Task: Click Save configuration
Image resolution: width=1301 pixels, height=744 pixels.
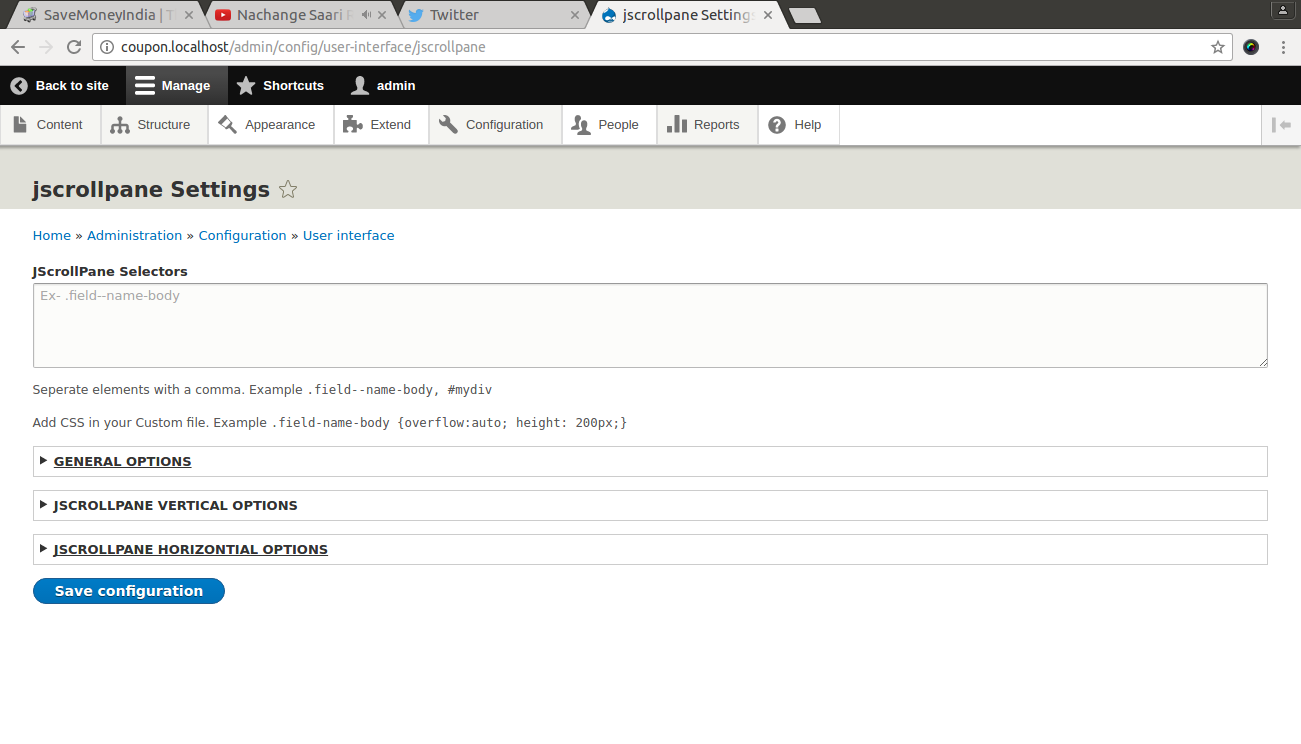Action: click(128, 591)
